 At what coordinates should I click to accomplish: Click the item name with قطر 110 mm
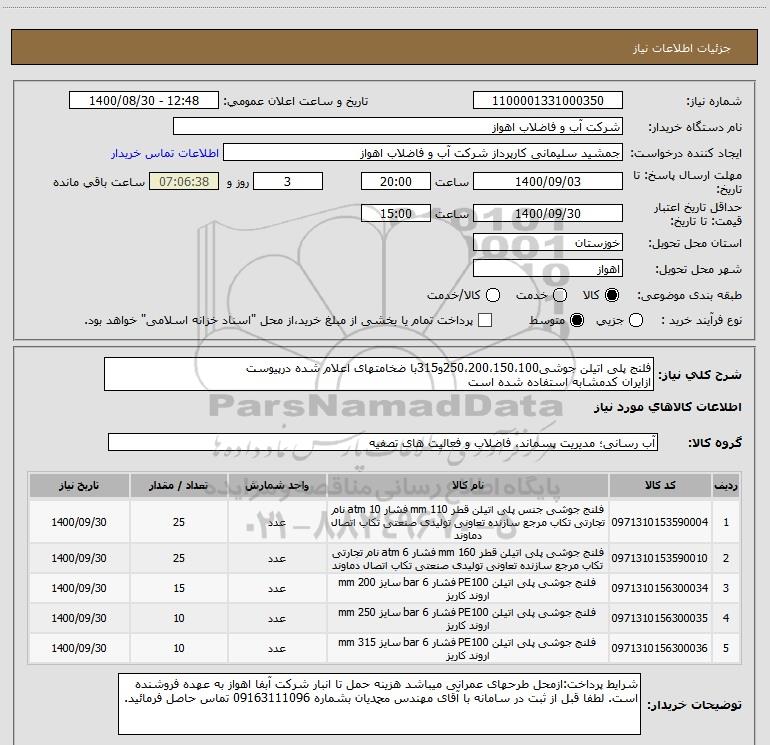point(468,522)
